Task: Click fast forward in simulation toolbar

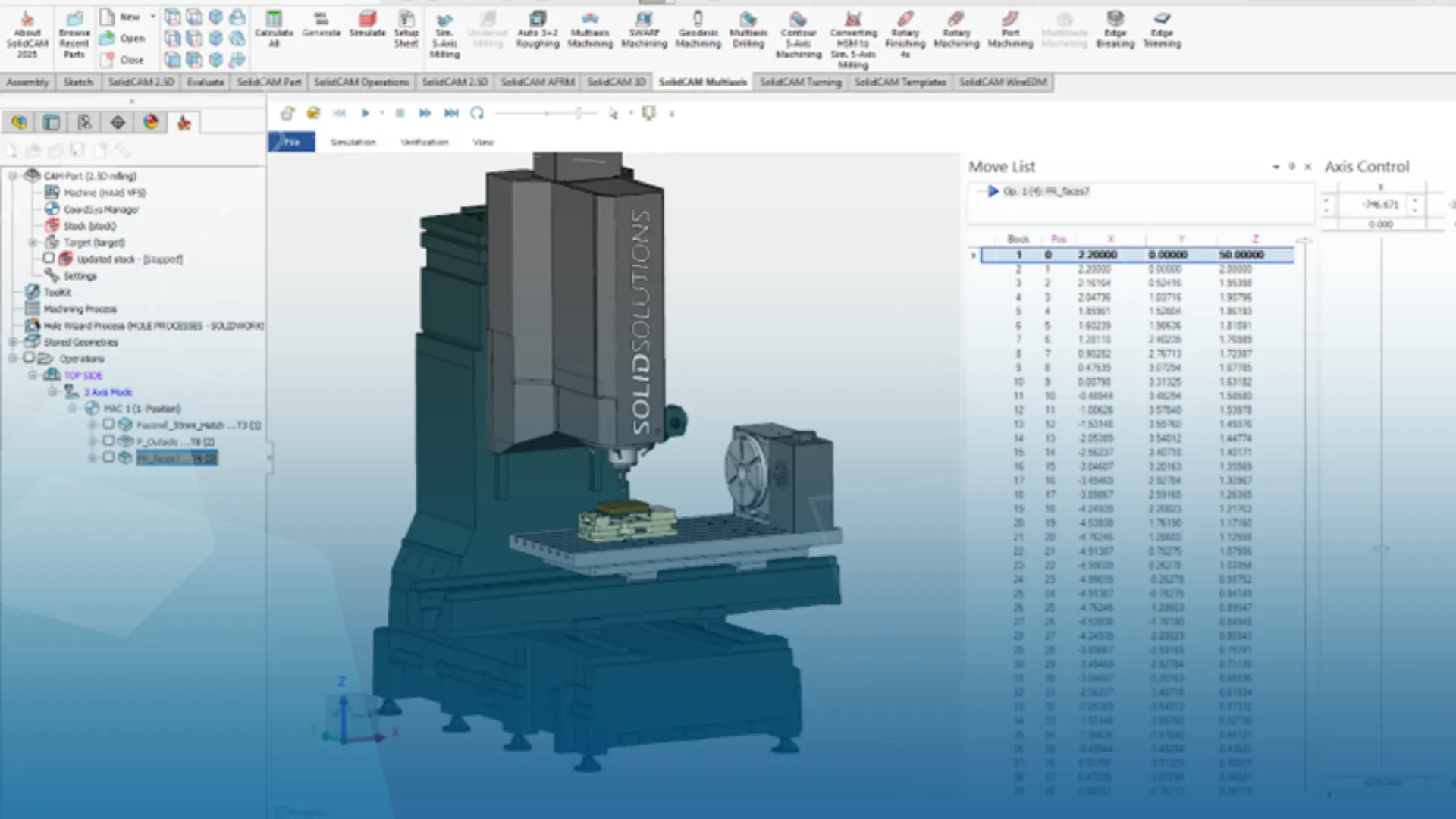Action: tap(425, 114)
